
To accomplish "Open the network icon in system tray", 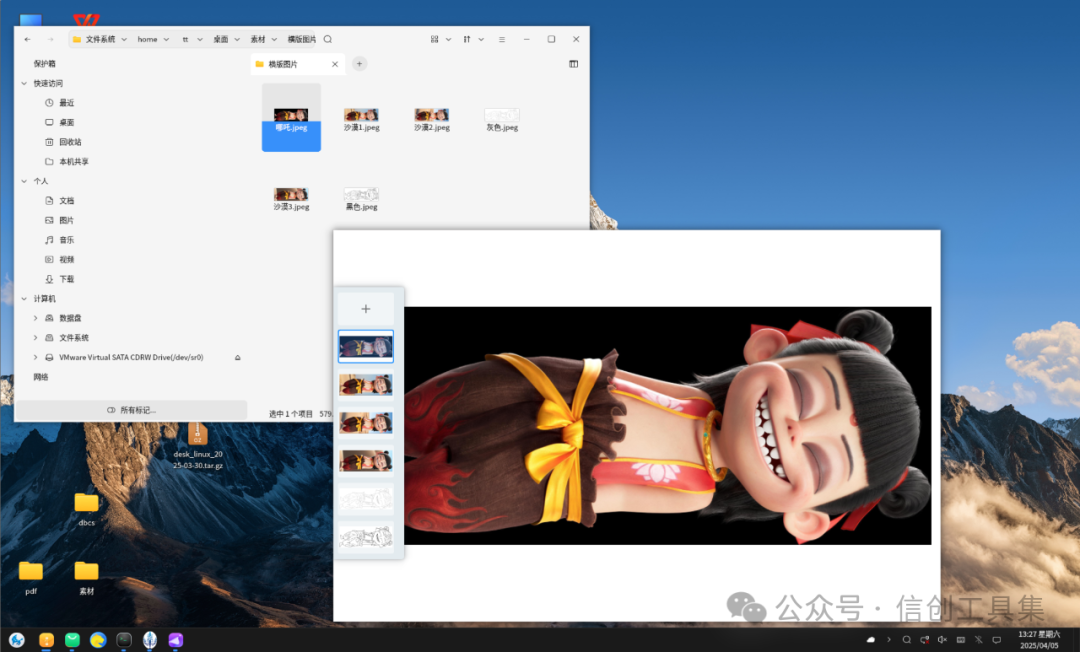I will click(x=924, y=640).
